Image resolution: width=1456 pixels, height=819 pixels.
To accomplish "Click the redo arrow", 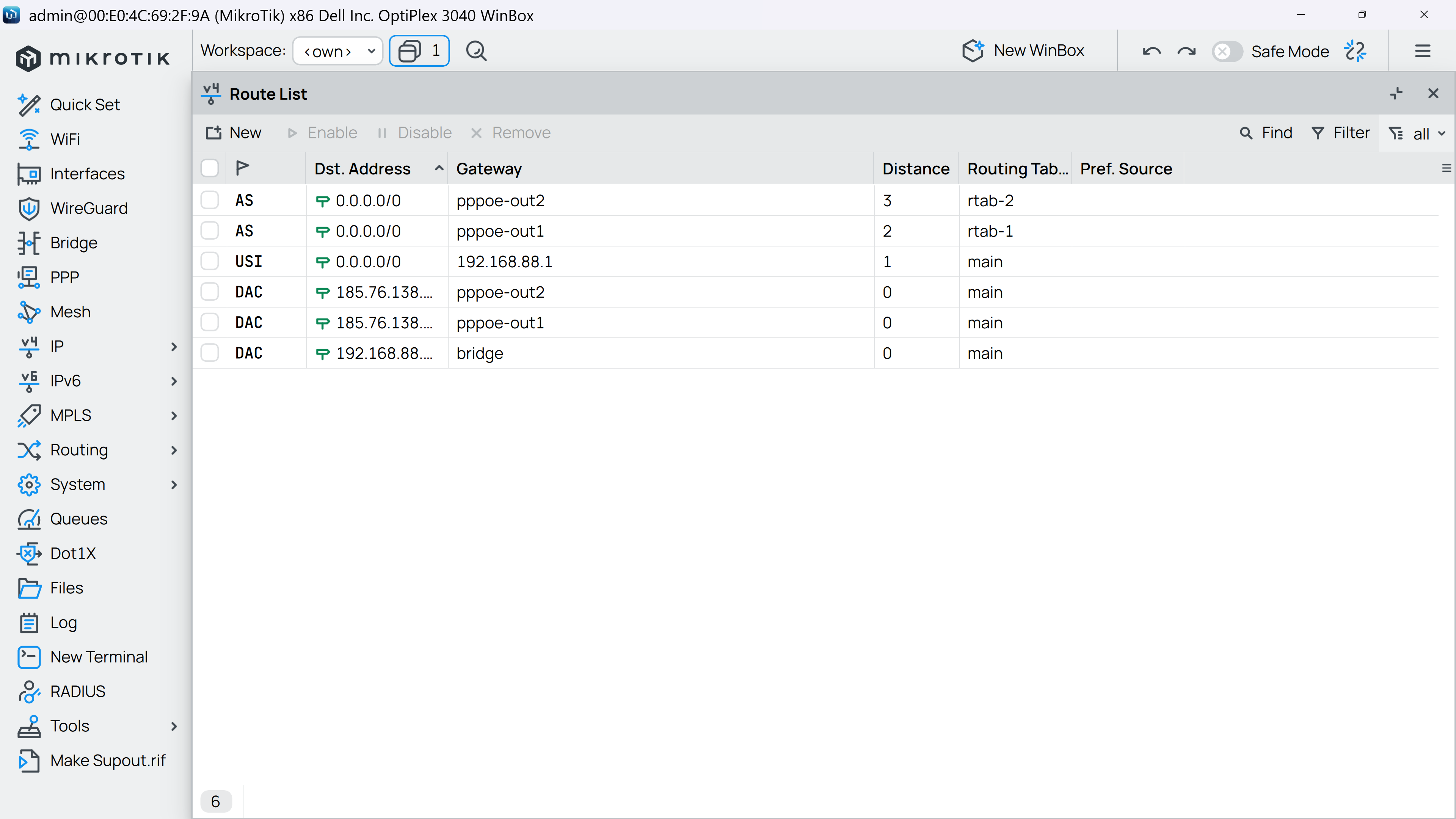I will [1186, 52].
